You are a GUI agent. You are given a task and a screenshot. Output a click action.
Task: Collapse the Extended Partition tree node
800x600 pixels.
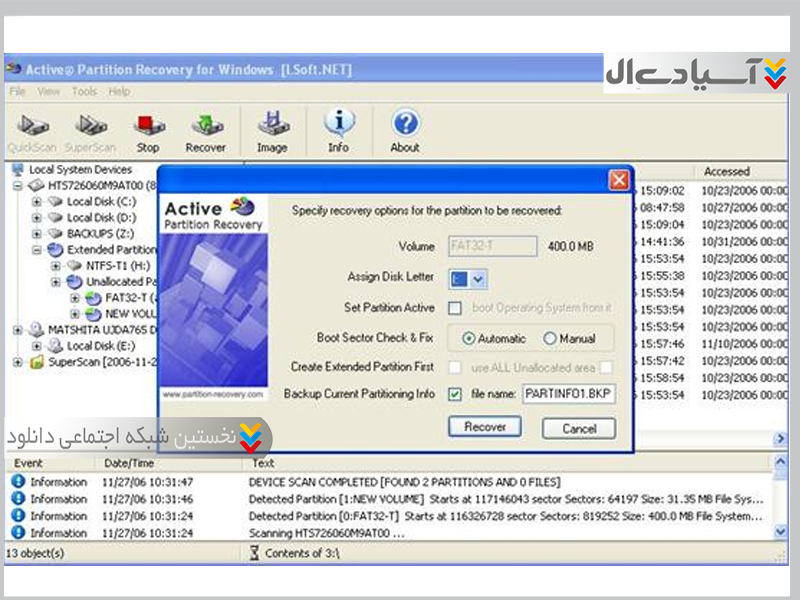click(37, 249)
